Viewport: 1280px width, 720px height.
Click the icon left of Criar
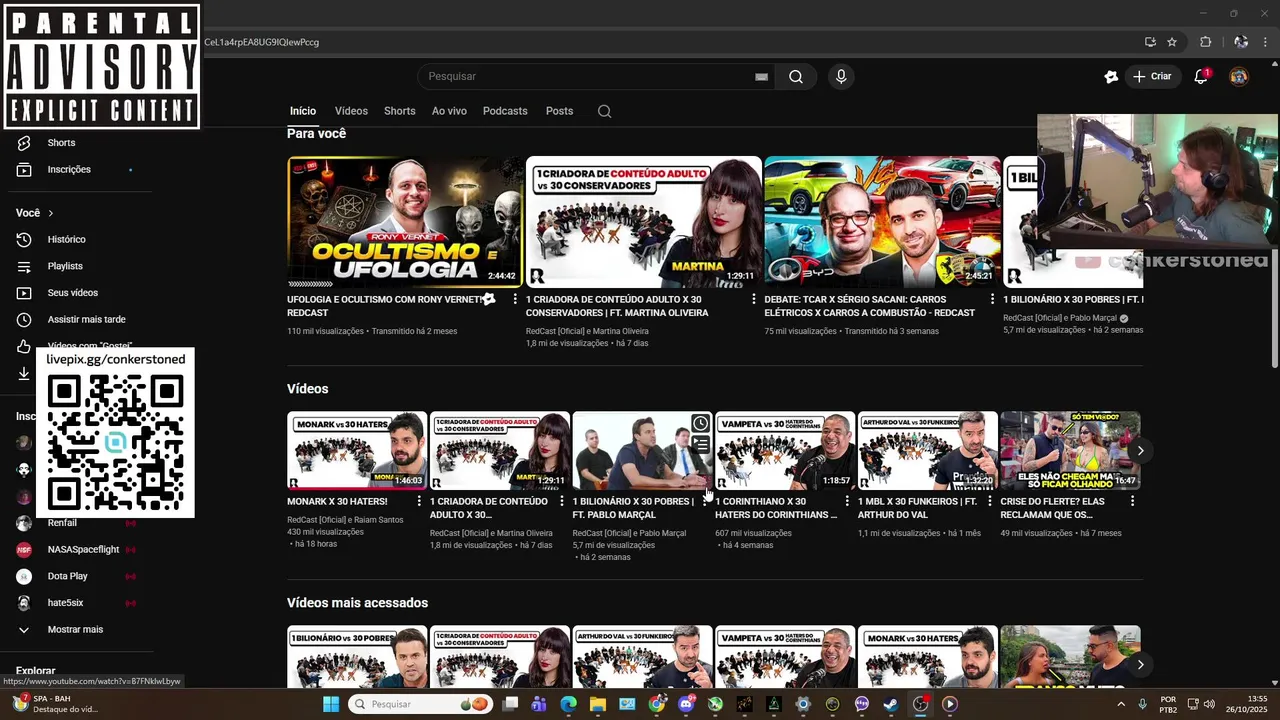[x=1111, y=77]
